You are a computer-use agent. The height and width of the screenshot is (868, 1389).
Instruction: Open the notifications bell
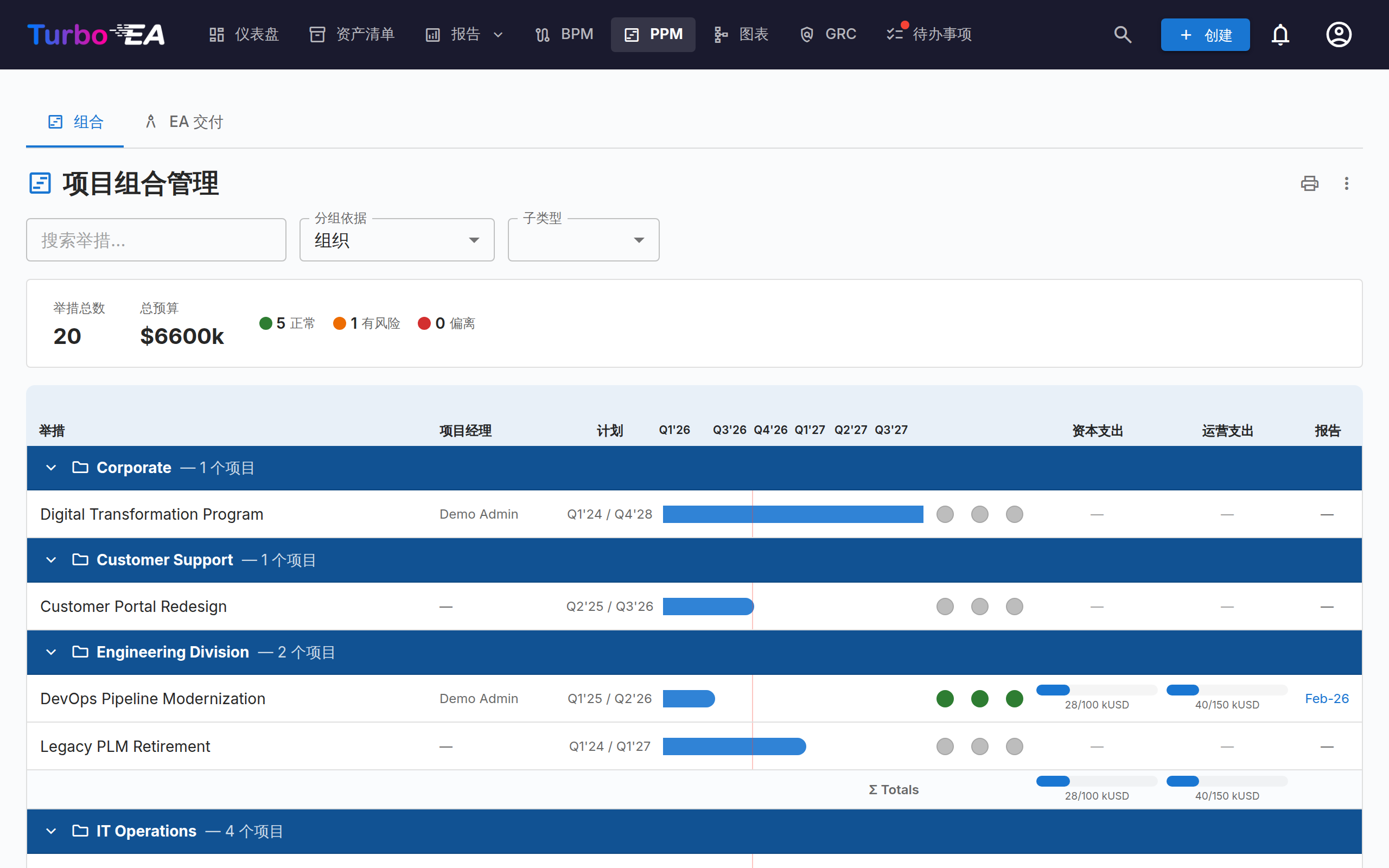click(x=1280, y=34)
